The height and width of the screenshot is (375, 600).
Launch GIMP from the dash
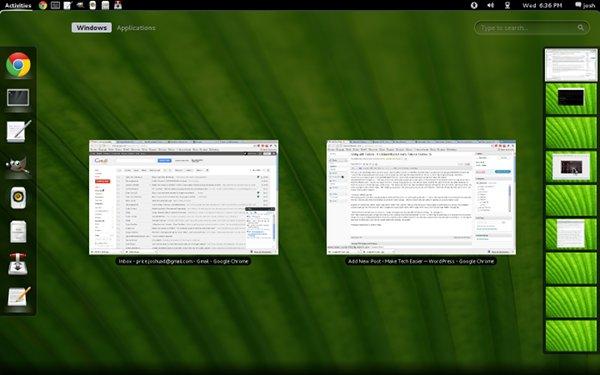click(x=18, y=165)
